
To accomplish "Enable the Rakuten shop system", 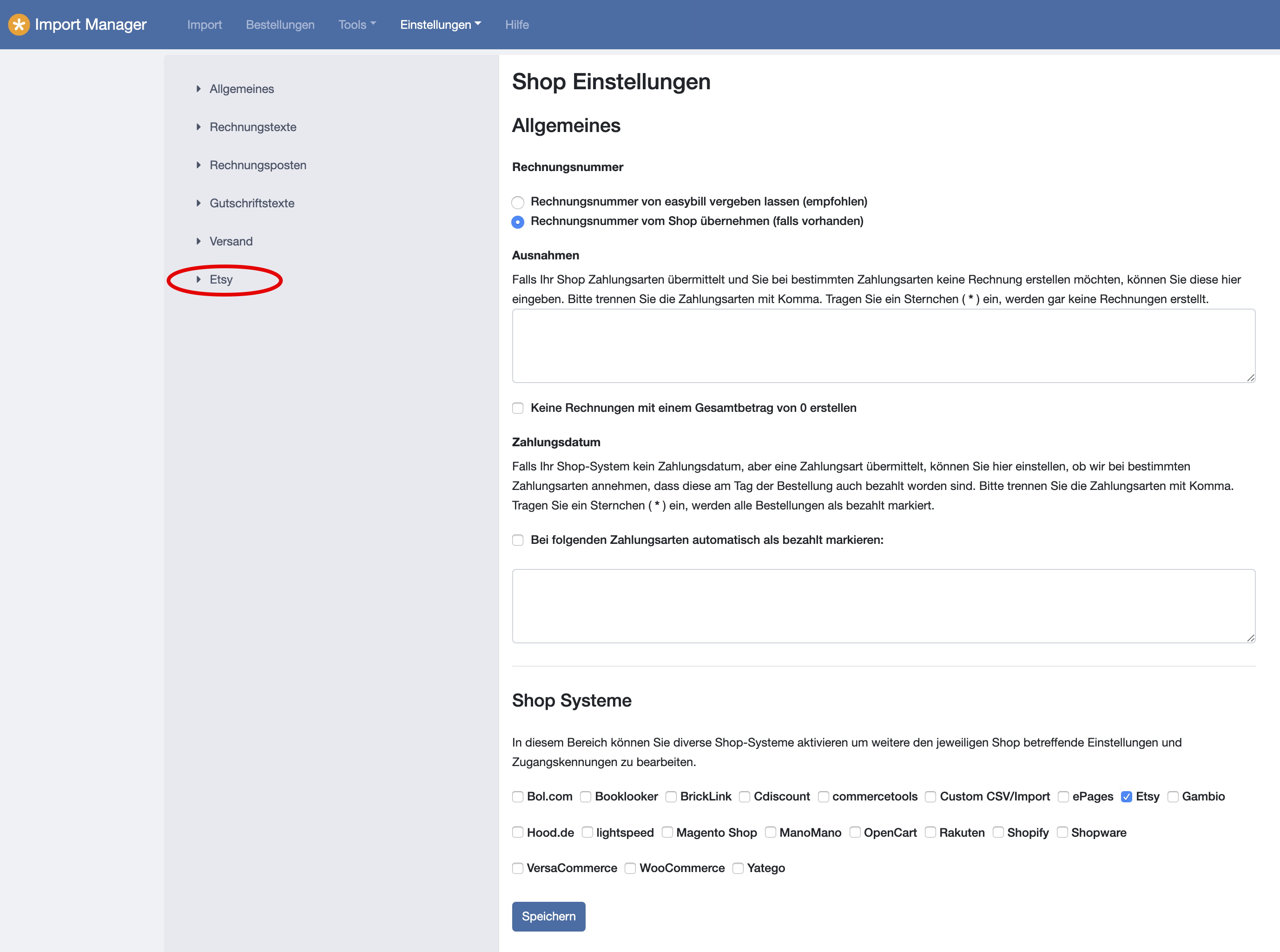I will coord(930,833).
